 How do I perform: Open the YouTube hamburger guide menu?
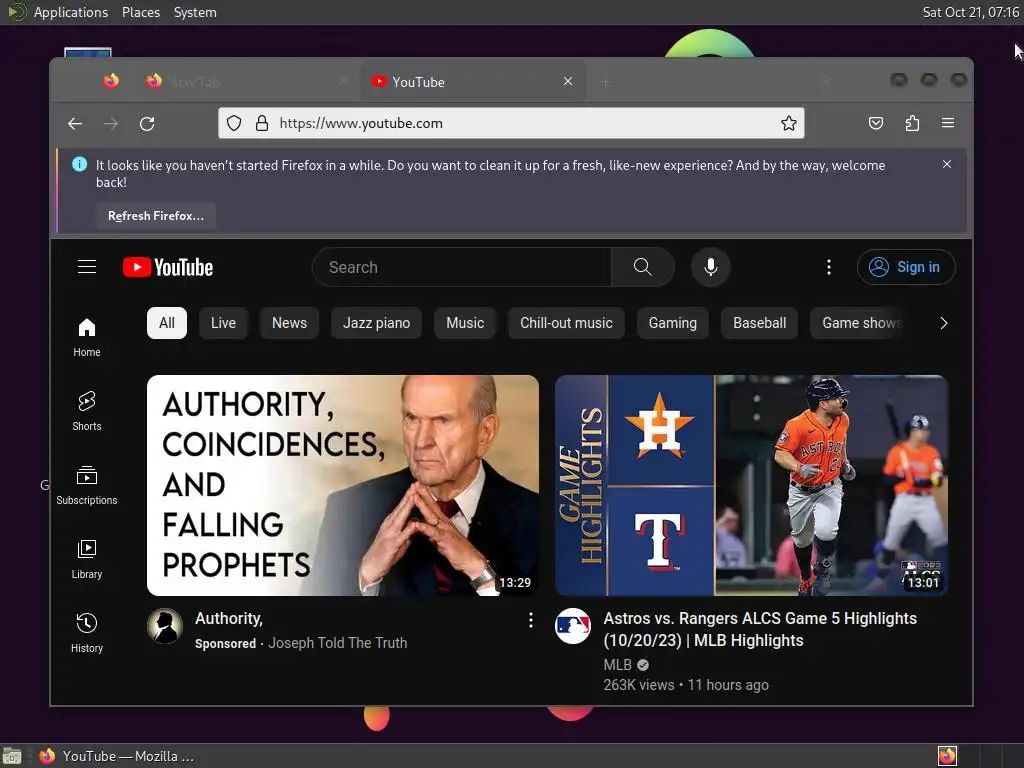(x=87, y=267)
